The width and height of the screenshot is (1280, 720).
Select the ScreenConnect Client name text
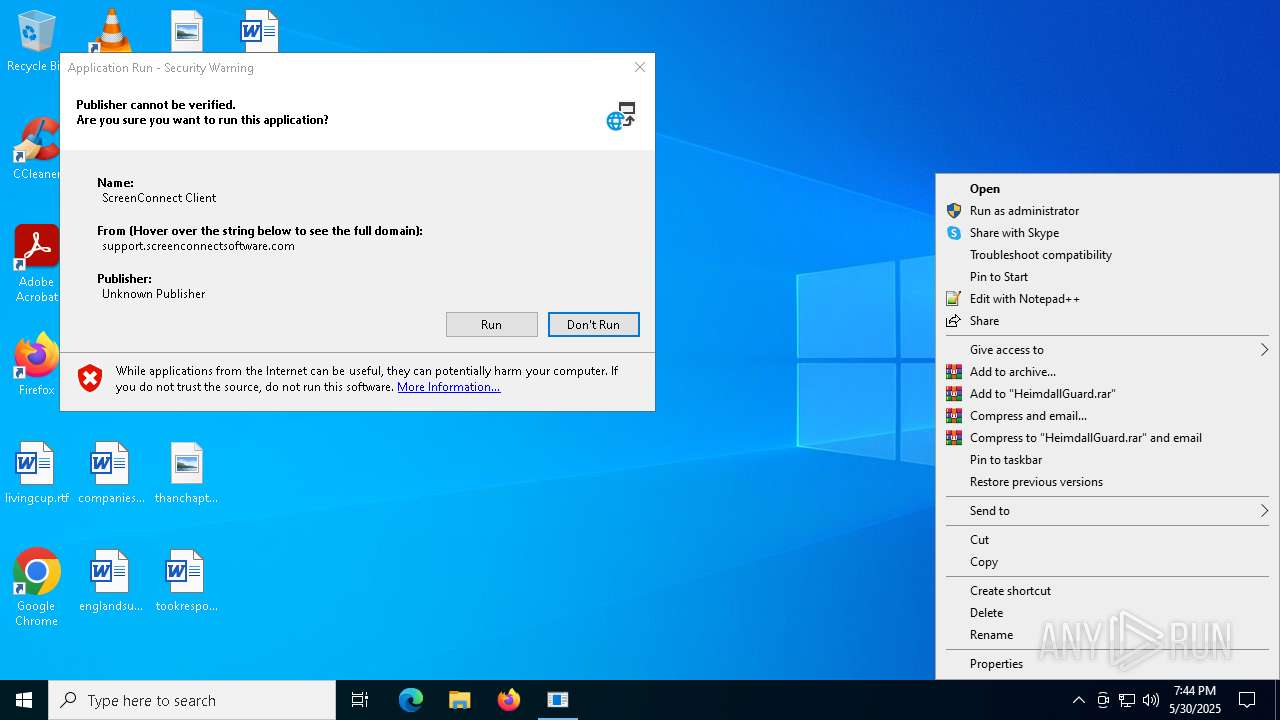coord(159,198)
